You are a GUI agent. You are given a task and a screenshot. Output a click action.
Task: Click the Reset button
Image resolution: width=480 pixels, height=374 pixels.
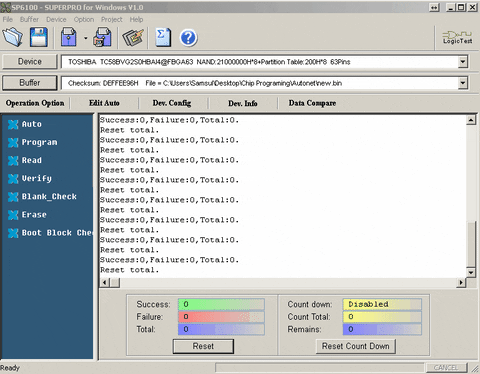point(203,346)
